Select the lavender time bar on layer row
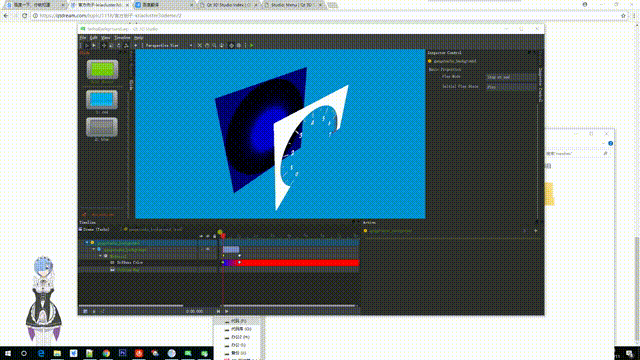This screenshot has width=640, height=360. (x=231, y=249)
